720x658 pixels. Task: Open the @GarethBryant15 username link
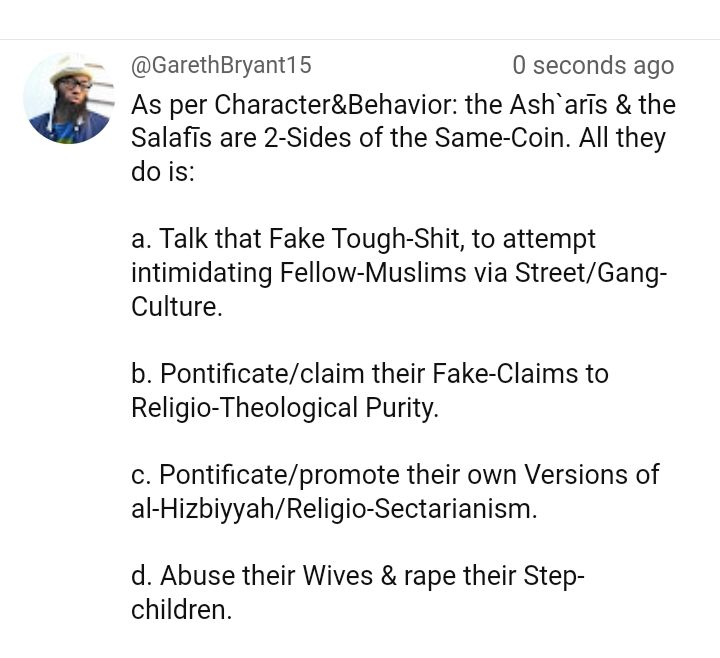coord(221,65)
